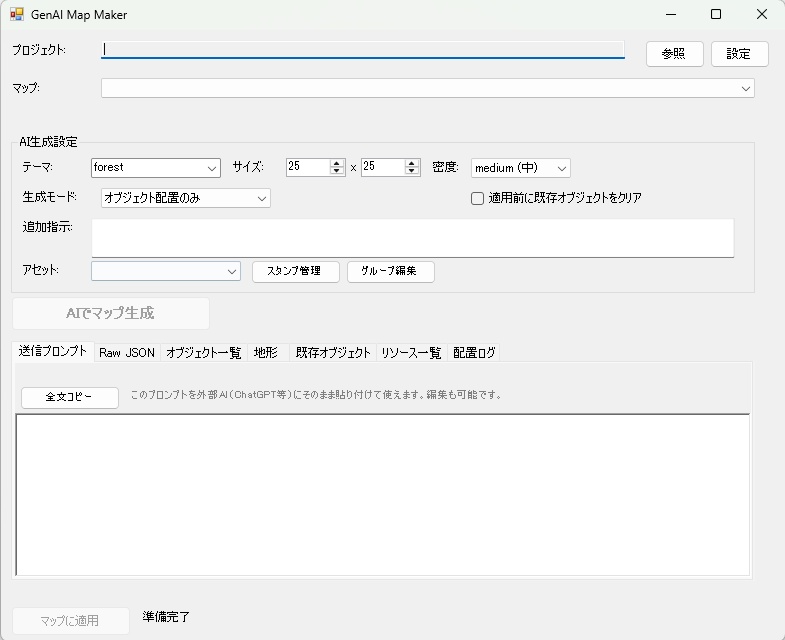
Task: Maximize the GenAI Map Maker window
Action: 716,15
